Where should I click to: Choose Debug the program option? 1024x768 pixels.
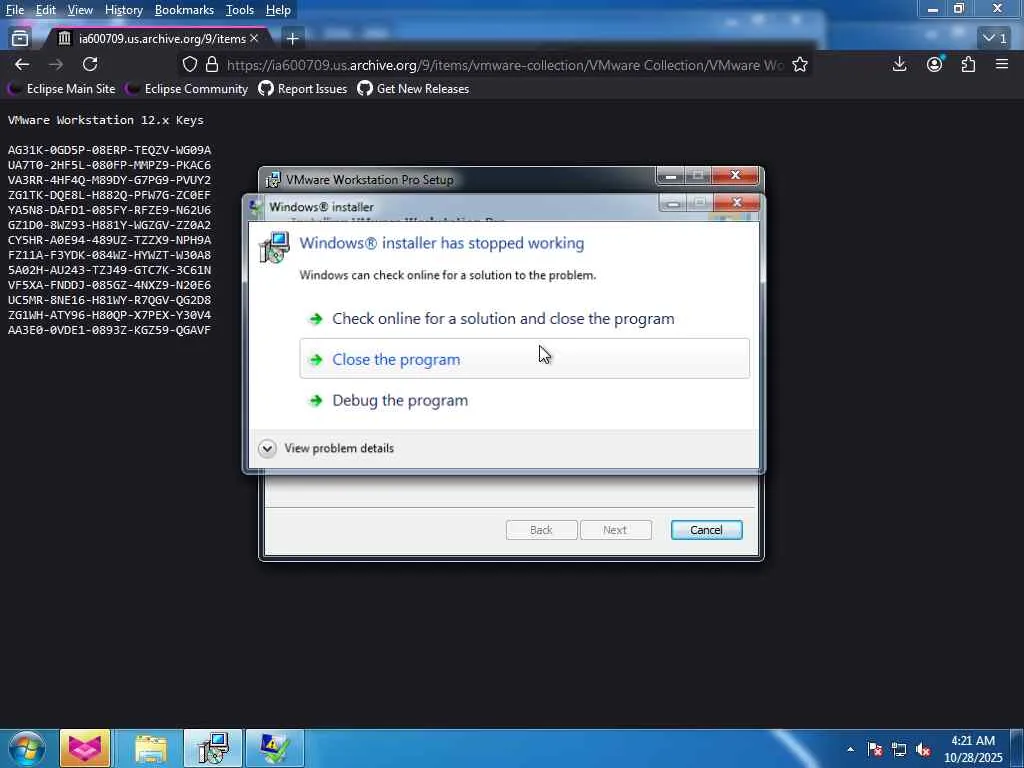point(524,400)
